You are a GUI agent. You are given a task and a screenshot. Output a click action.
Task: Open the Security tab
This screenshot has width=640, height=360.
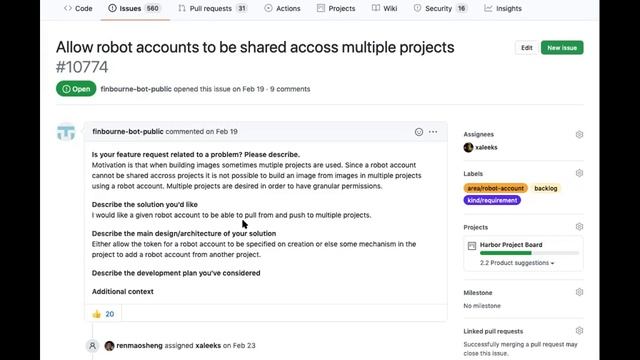click(x=440, y=8)
